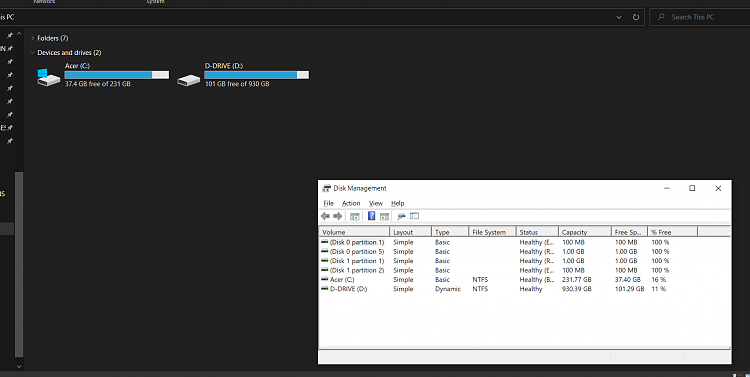The width and height of the screenshot is (750, 377).
Task: Click the Connect/Refresh disk toolbar icon
Action: point(401,216)
